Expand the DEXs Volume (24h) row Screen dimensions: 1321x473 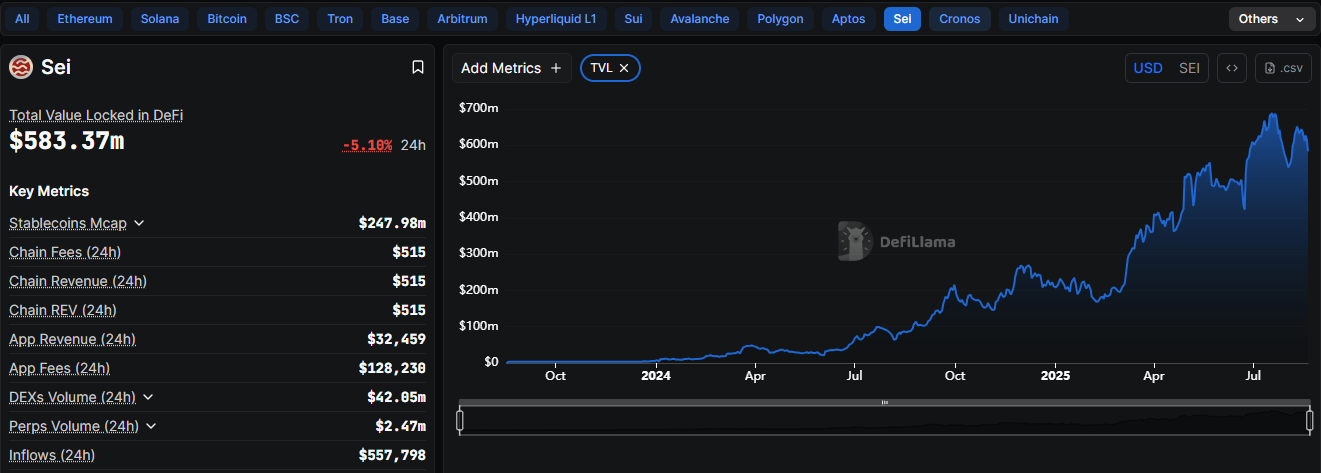148,397
